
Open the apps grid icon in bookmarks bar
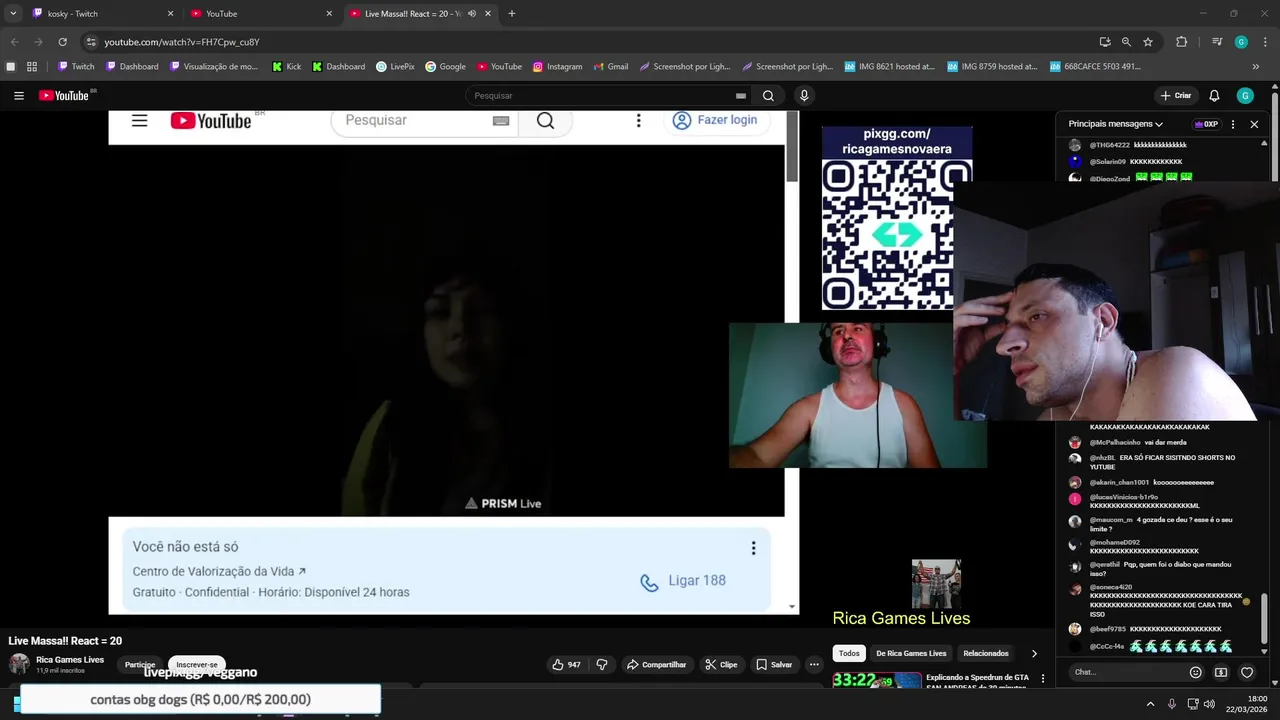coord(32,67)
